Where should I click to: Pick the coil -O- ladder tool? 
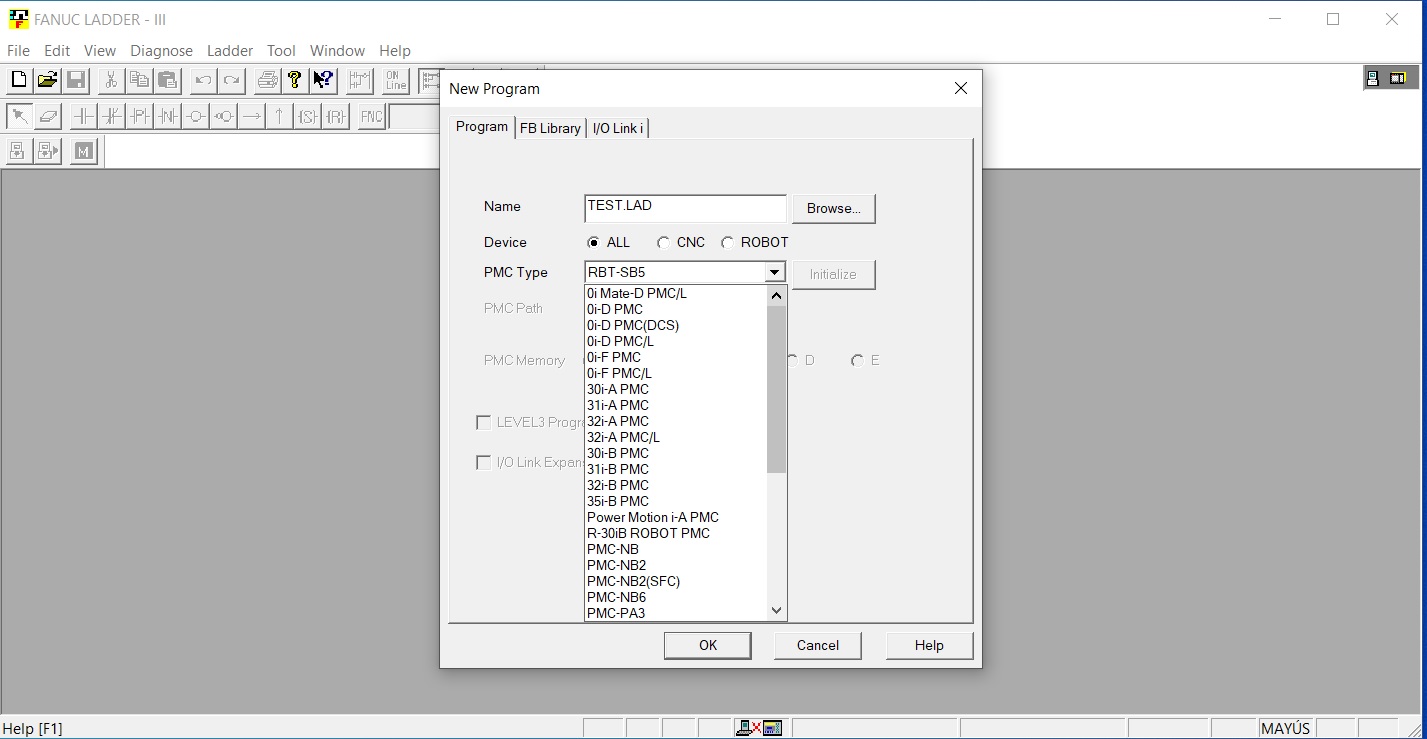coord(196,116)
